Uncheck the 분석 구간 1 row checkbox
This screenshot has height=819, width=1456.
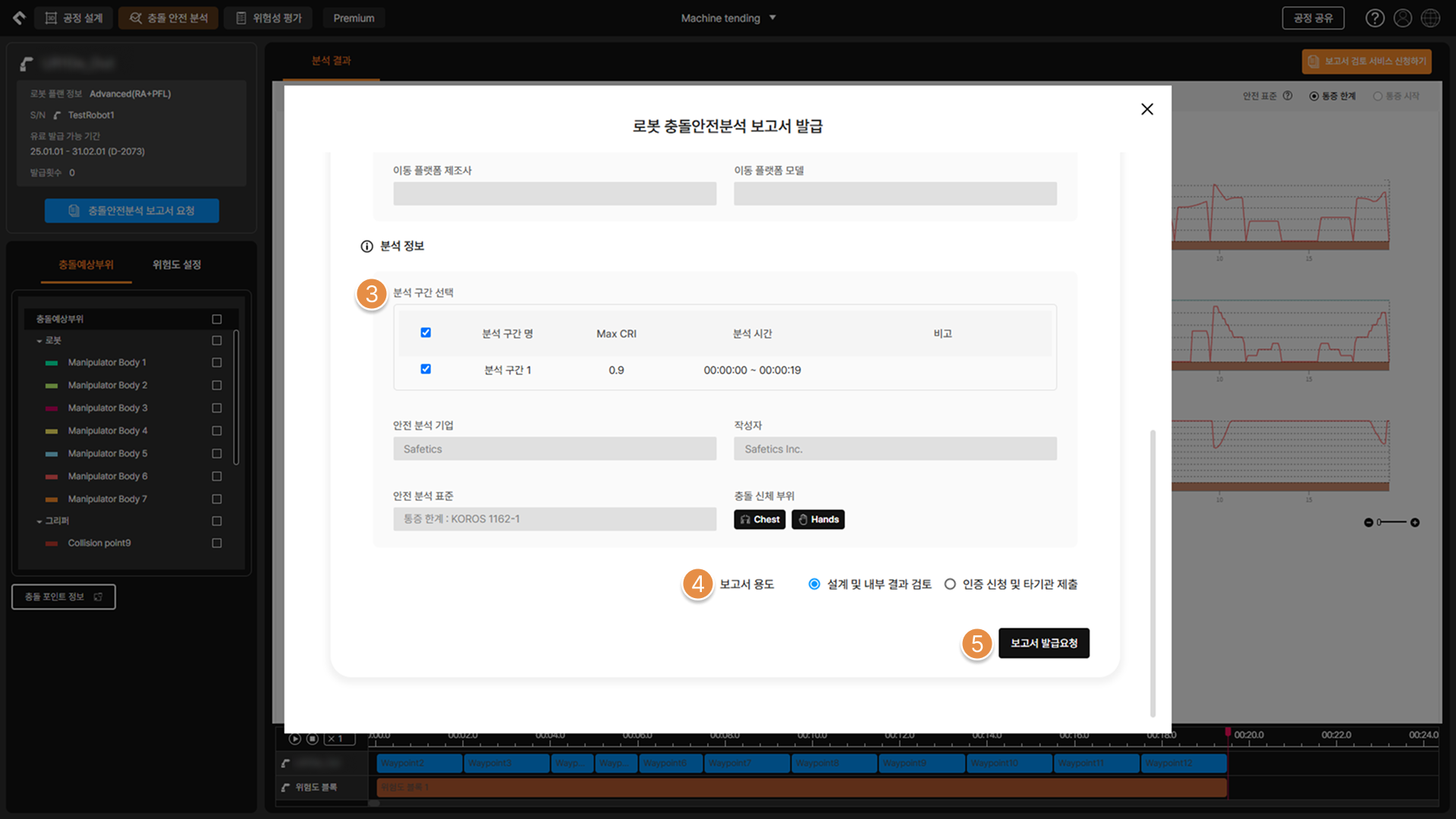(426, 369)
